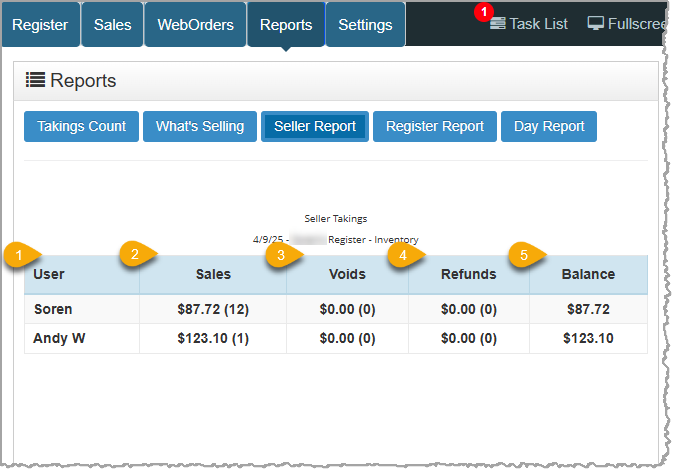The height and width of the screenshot is (471, 673).
Task: Click the Balance column header
Action: 588,274
